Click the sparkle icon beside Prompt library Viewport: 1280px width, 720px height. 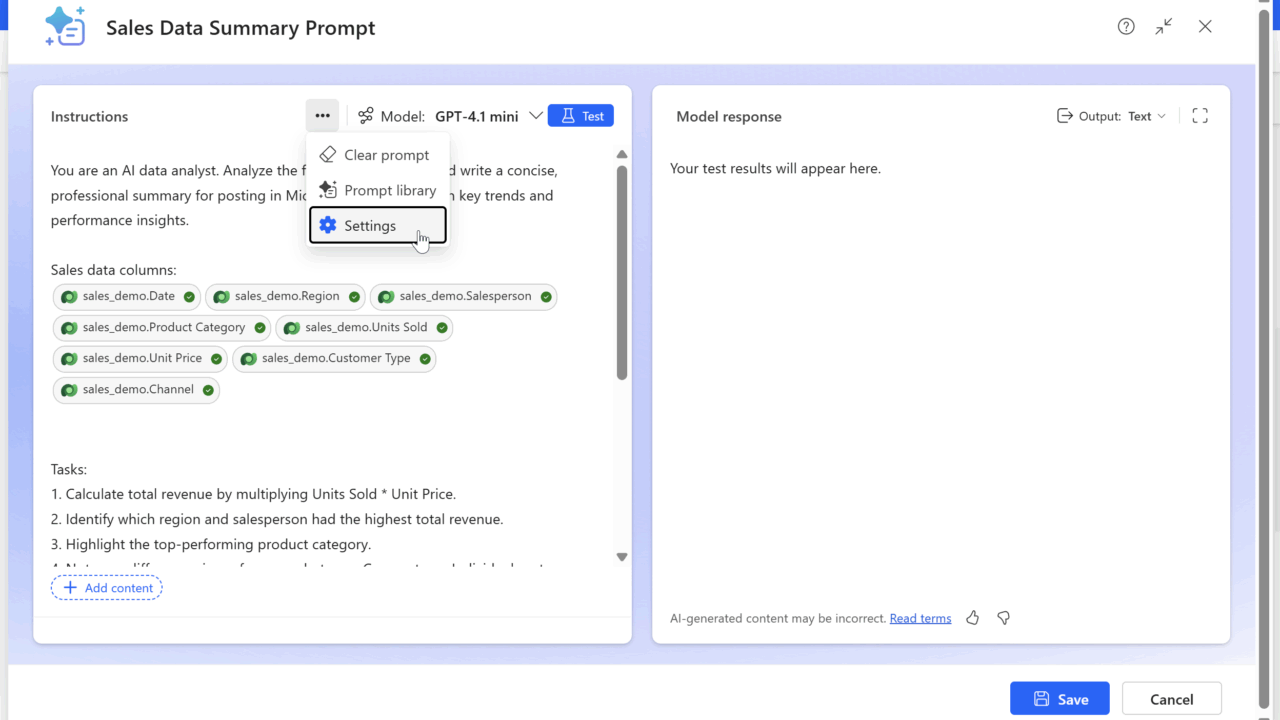point(327,190)
